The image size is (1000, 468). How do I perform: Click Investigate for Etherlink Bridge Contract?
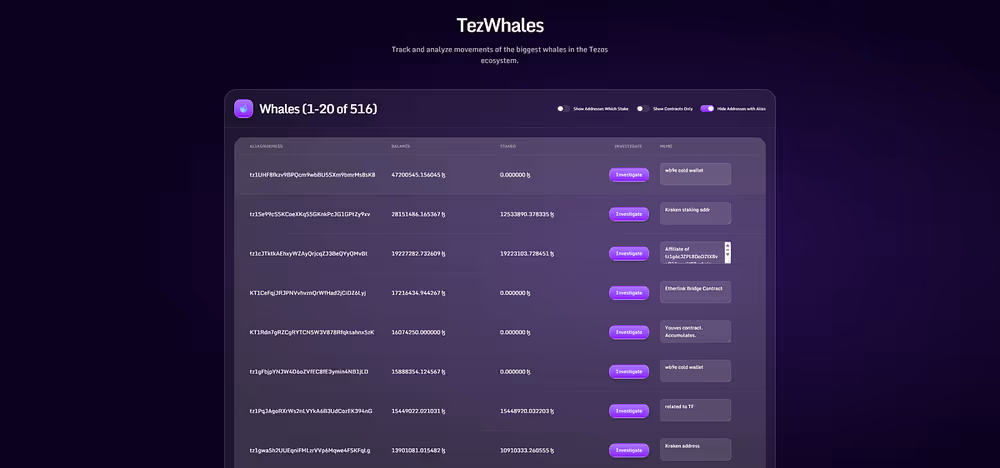[x=628, y=293]
